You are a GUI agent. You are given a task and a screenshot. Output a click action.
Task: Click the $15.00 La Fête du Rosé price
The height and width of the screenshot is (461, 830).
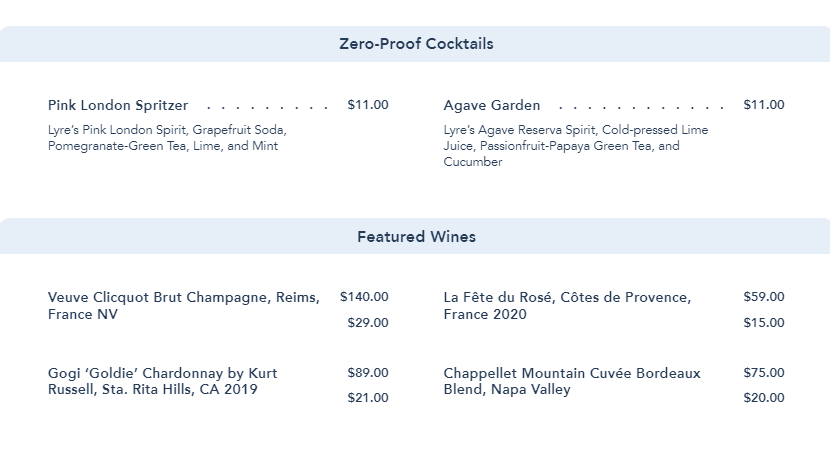pos(764,323)
